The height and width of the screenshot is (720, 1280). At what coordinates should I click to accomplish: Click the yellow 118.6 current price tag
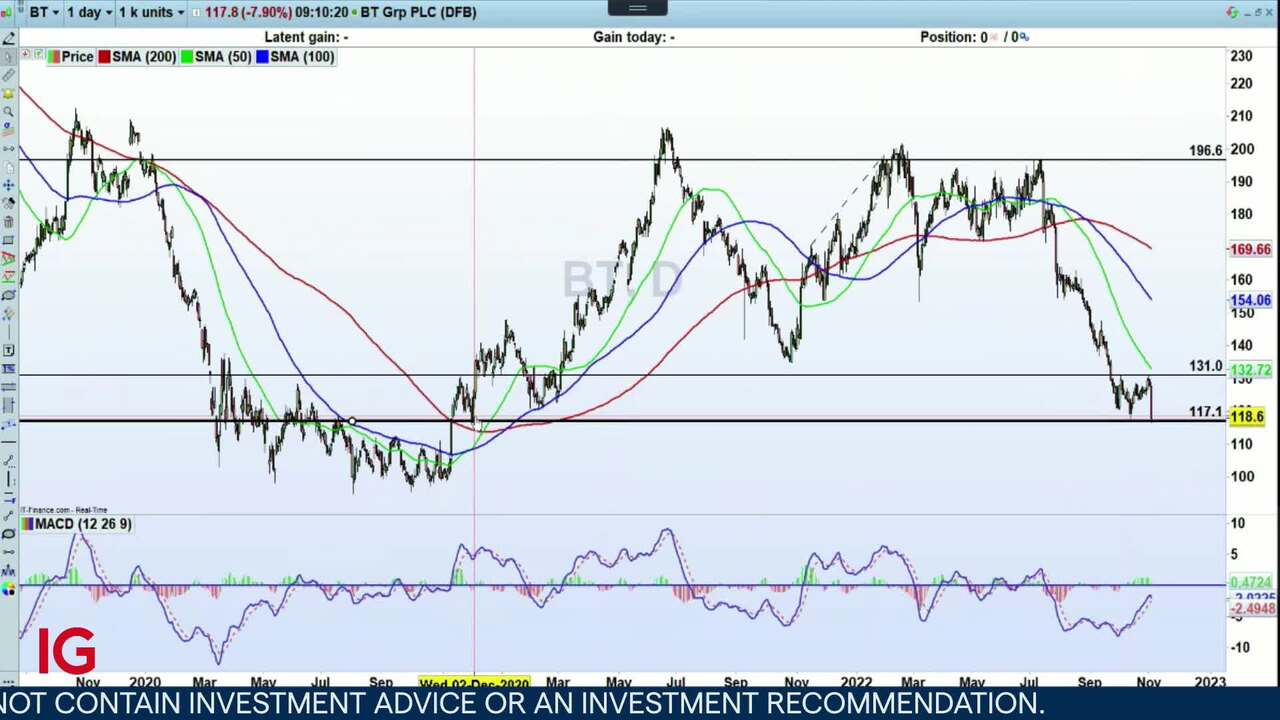[x=1247, y=416]
